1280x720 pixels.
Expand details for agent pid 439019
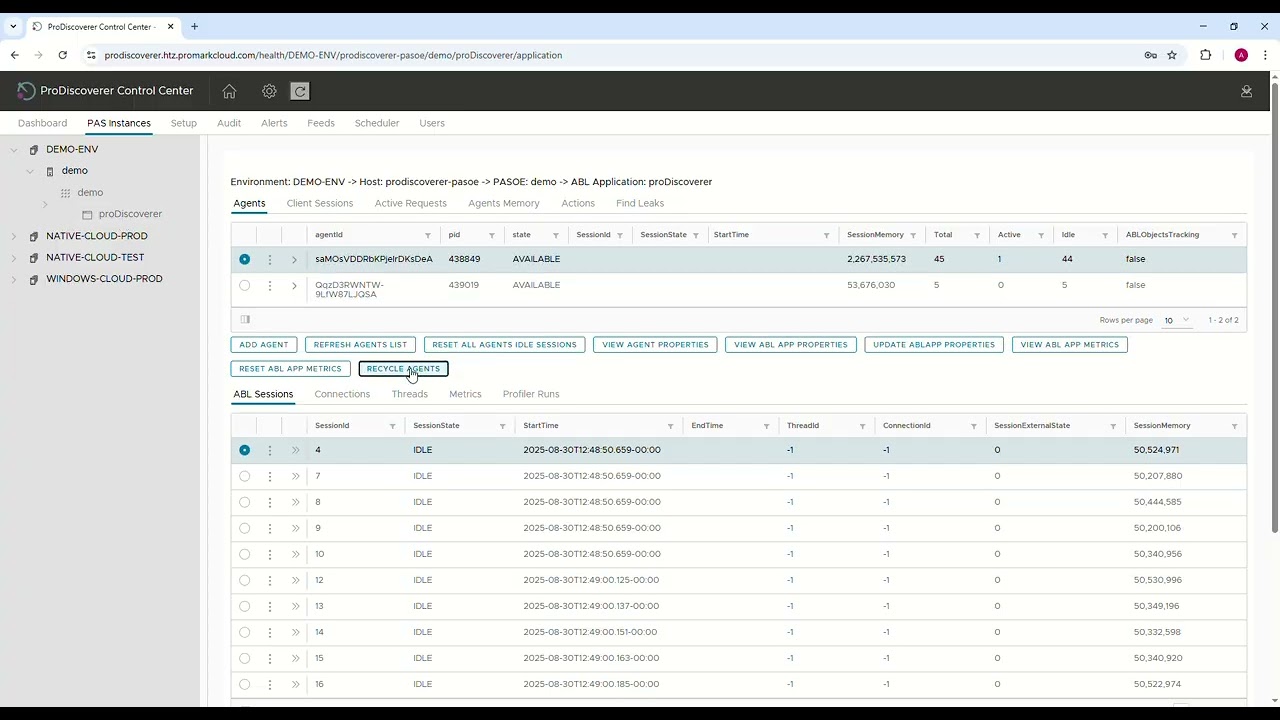294,285
